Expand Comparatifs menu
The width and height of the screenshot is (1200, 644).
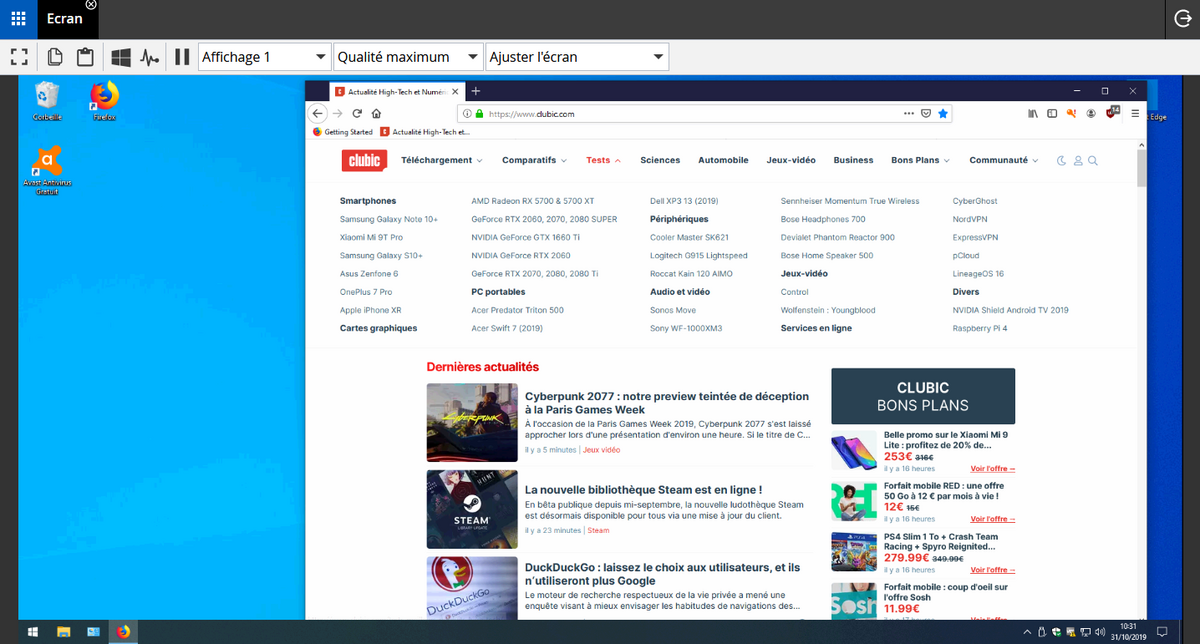tap(534, 160)
